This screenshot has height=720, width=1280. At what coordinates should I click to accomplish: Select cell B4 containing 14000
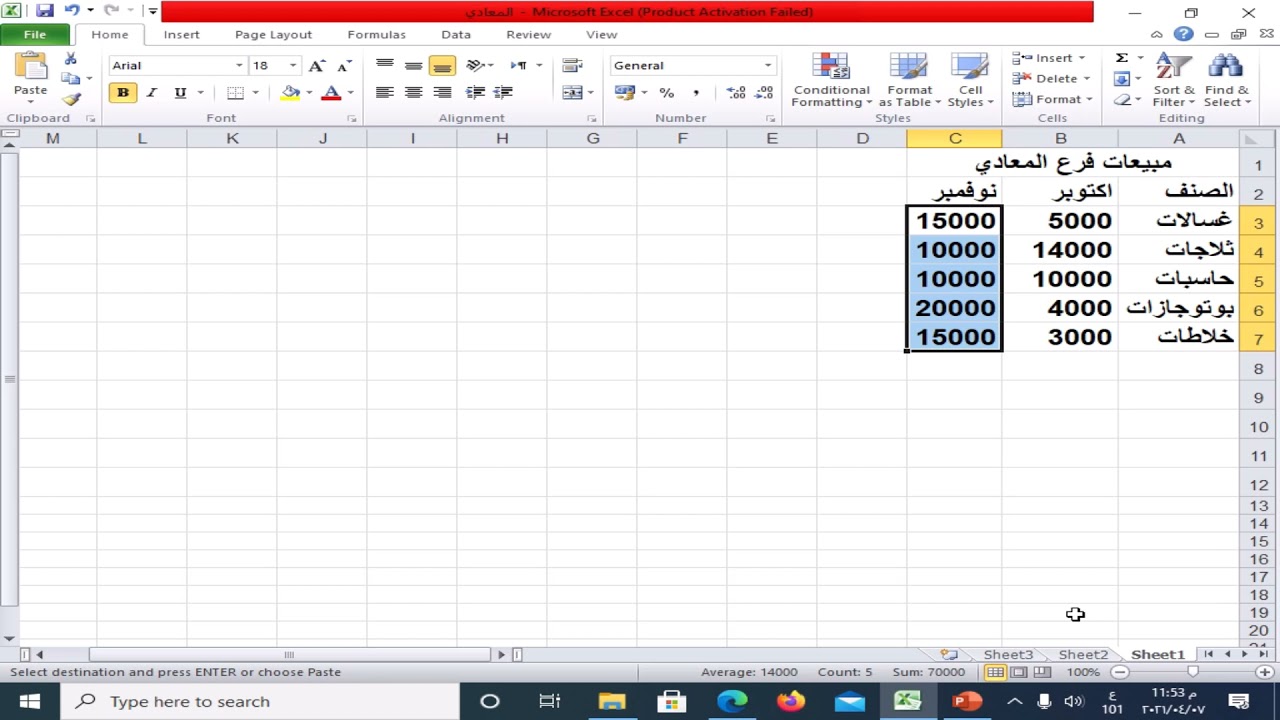[x=1060, y=250]
